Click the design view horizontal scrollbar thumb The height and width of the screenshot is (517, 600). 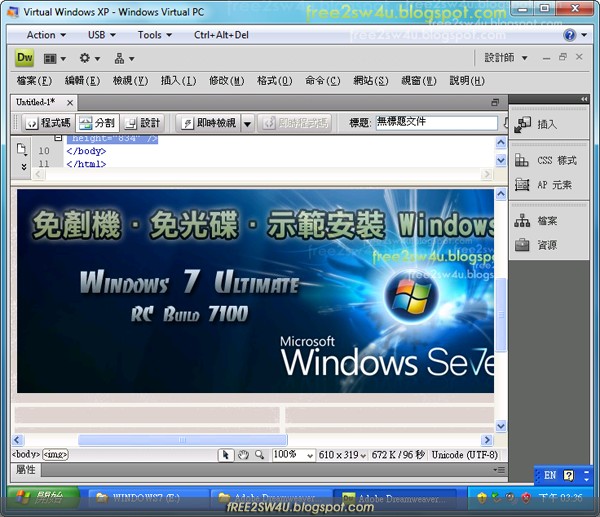[x=183, y=440]
